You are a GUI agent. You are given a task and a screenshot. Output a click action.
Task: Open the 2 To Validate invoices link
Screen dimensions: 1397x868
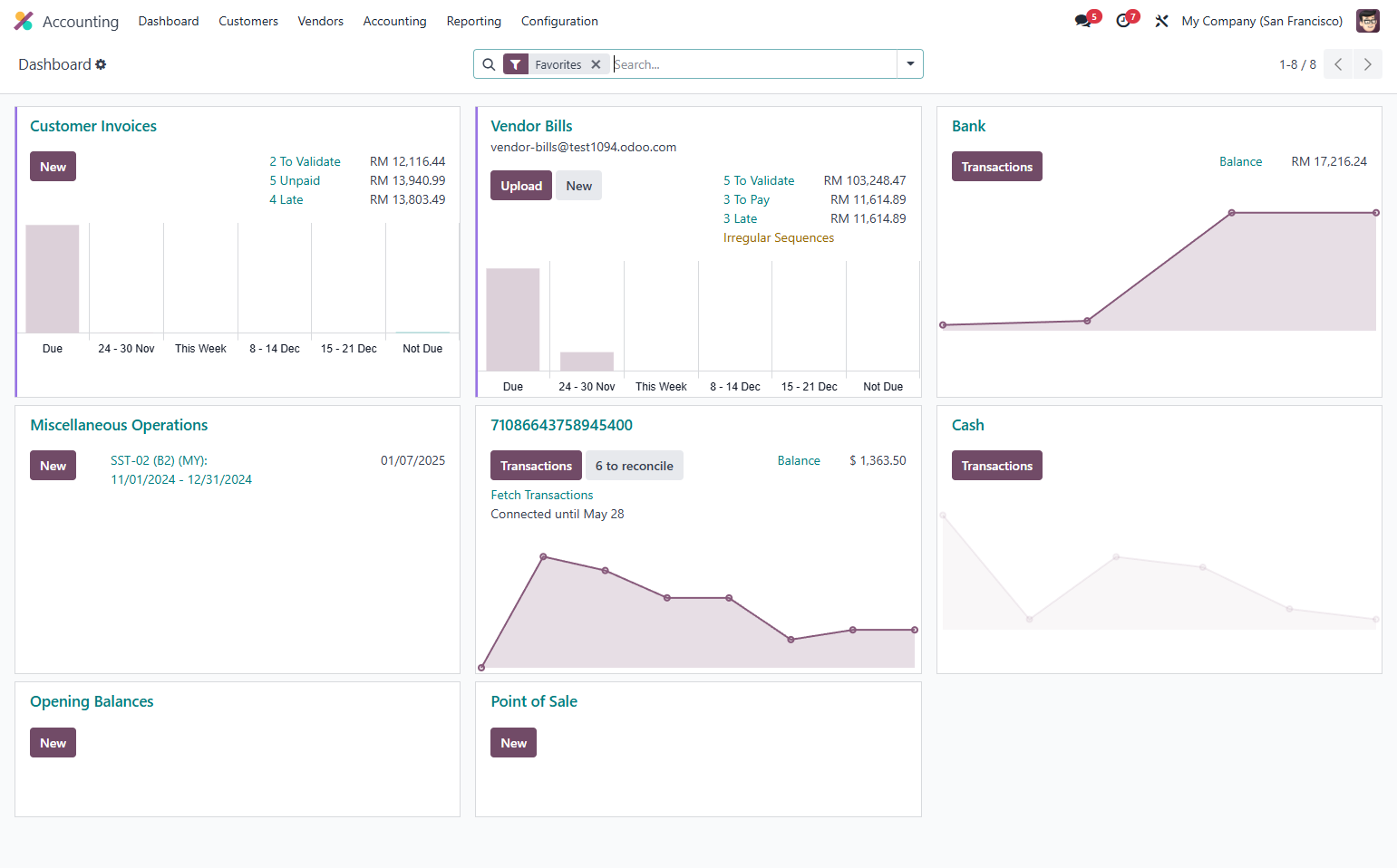tap(305, 161)
